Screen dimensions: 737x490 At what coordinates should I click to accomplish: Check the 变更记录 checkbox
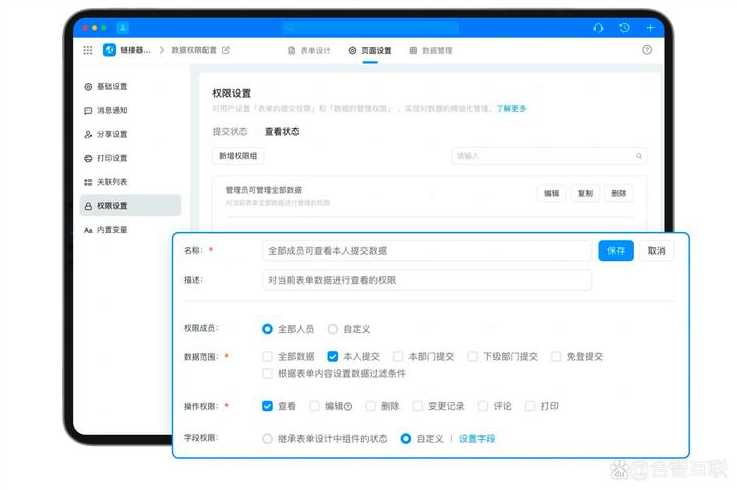417,406
